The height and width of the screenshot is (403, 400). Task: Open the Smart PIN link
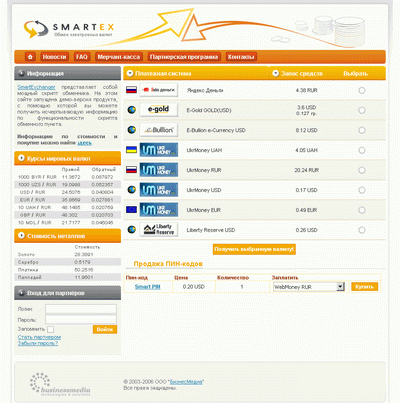pyautogui.click(x=147, y=287)
